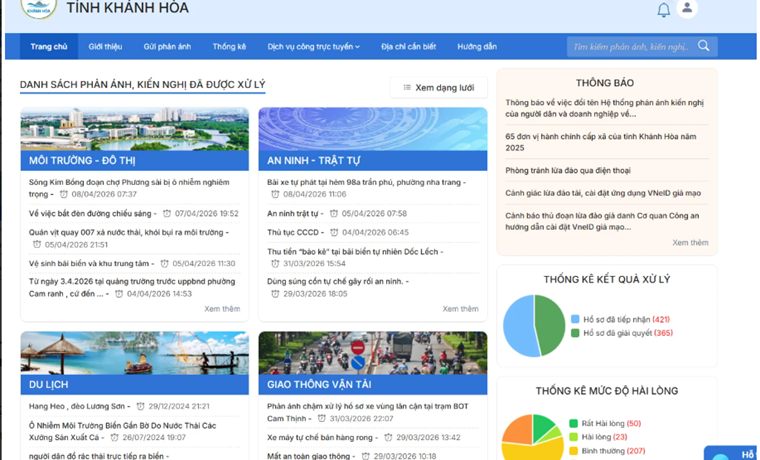Click Xem thêm in Môi trường - Đô thị
Viewport: 760px width, 460px height.
coord(222,309)
